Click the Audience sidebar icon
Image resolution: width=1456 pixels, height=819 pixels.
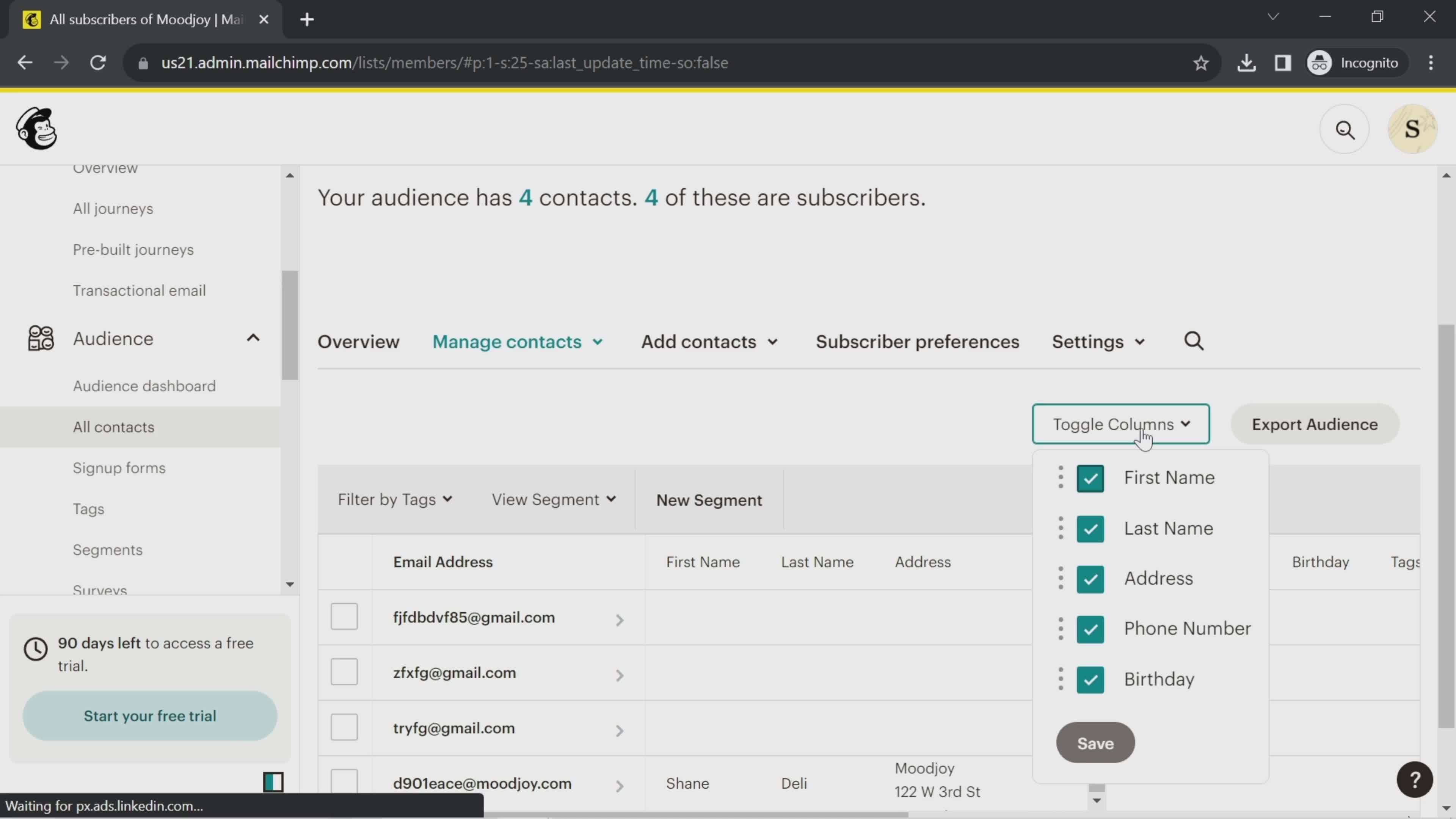41,338
